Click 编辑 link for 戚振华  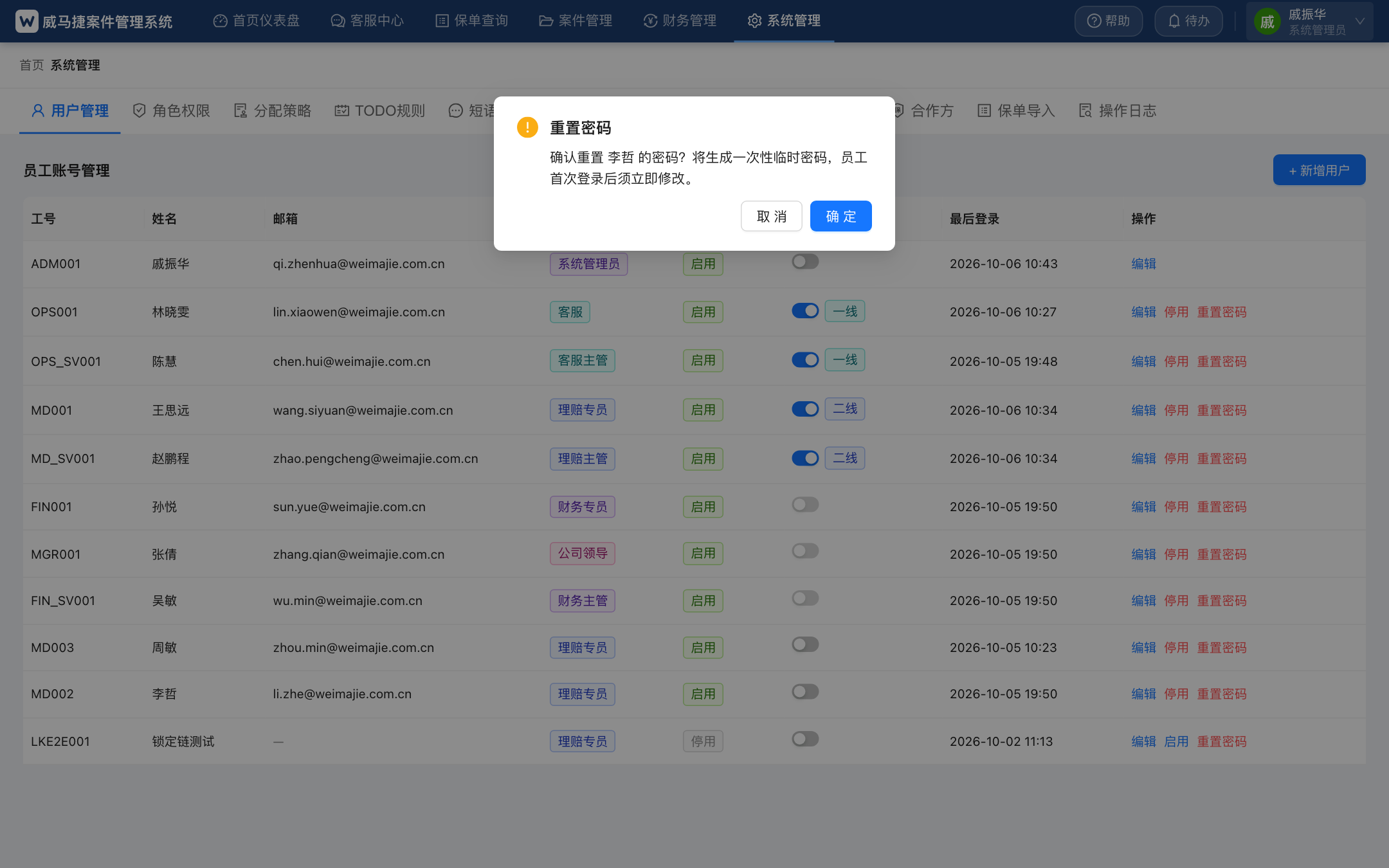click(1143, 264)
